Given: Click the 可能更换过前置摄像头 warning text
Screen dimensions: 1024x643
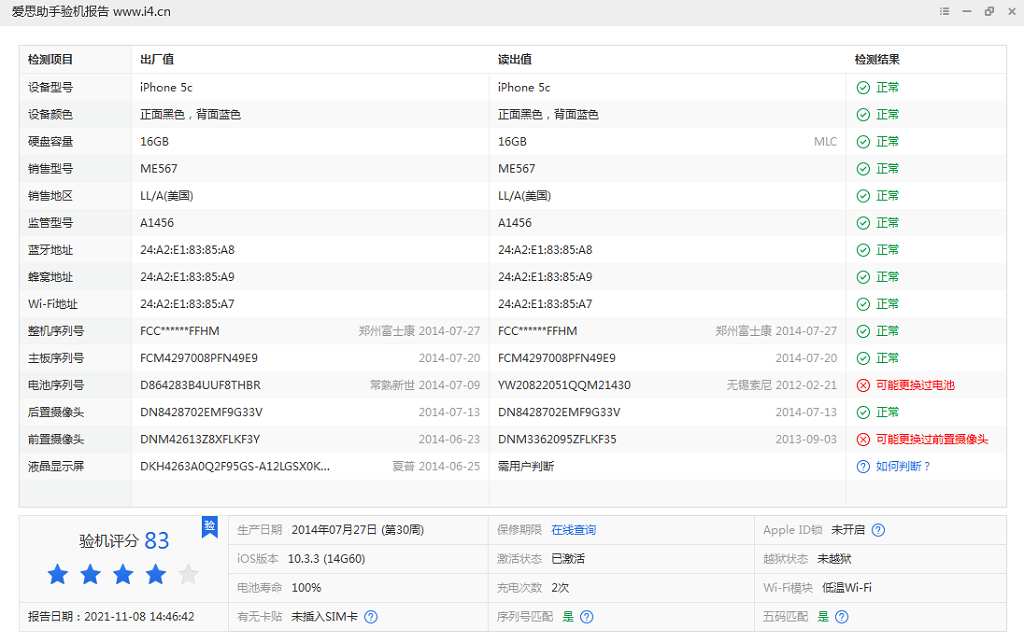Looking at the screenshot, I should pyautogui.click(x=932, y=439).
